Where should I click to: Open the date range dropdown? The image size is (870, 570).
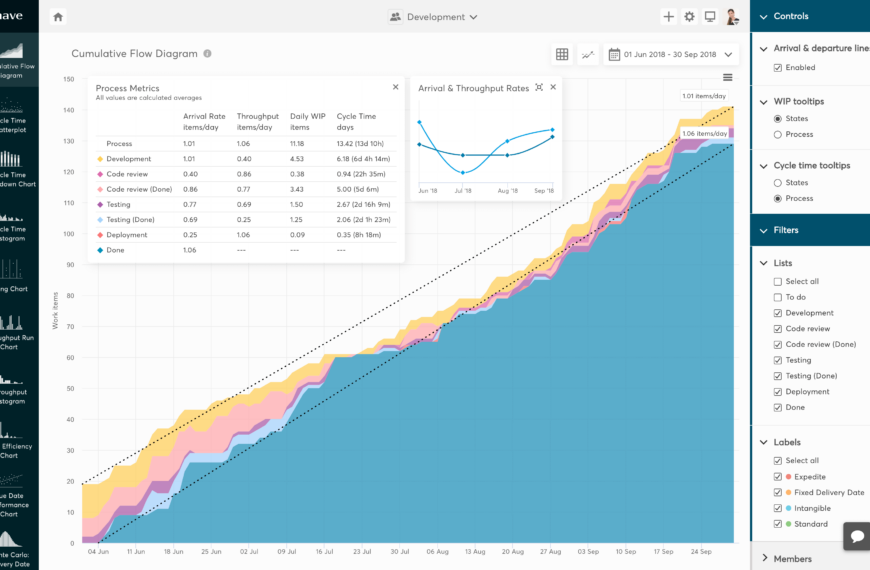click(x=671, y=54)
